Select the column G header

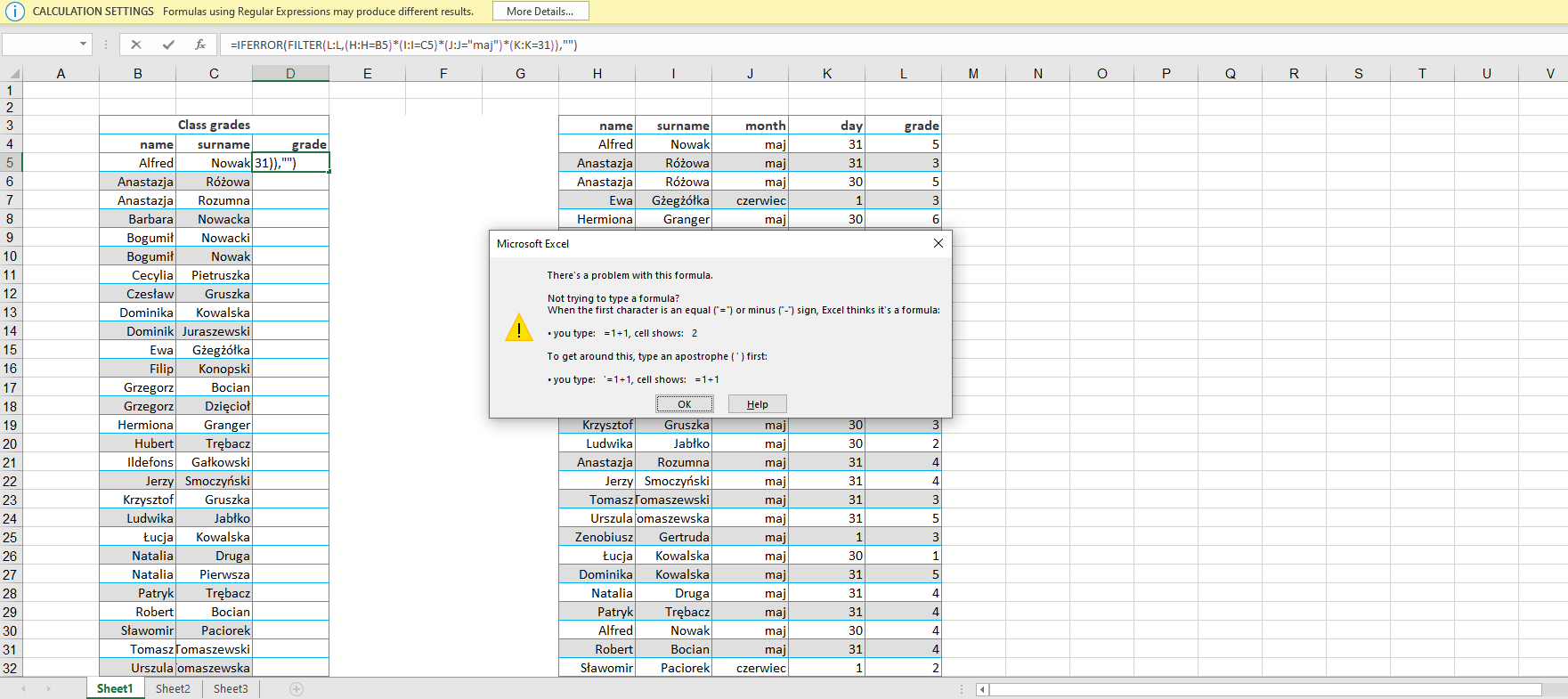(520, 74)
